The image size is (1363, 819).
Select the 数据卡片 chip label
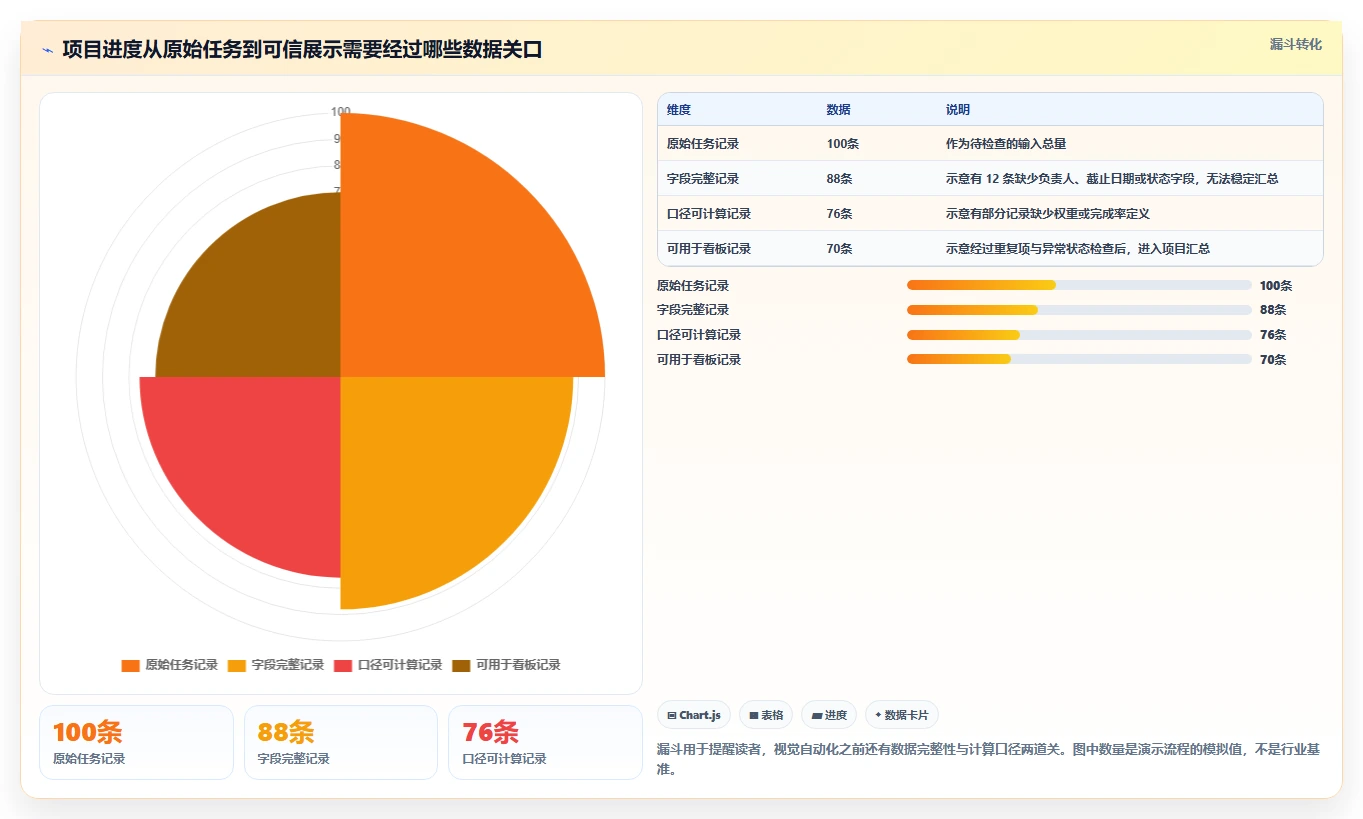point(906,715)
